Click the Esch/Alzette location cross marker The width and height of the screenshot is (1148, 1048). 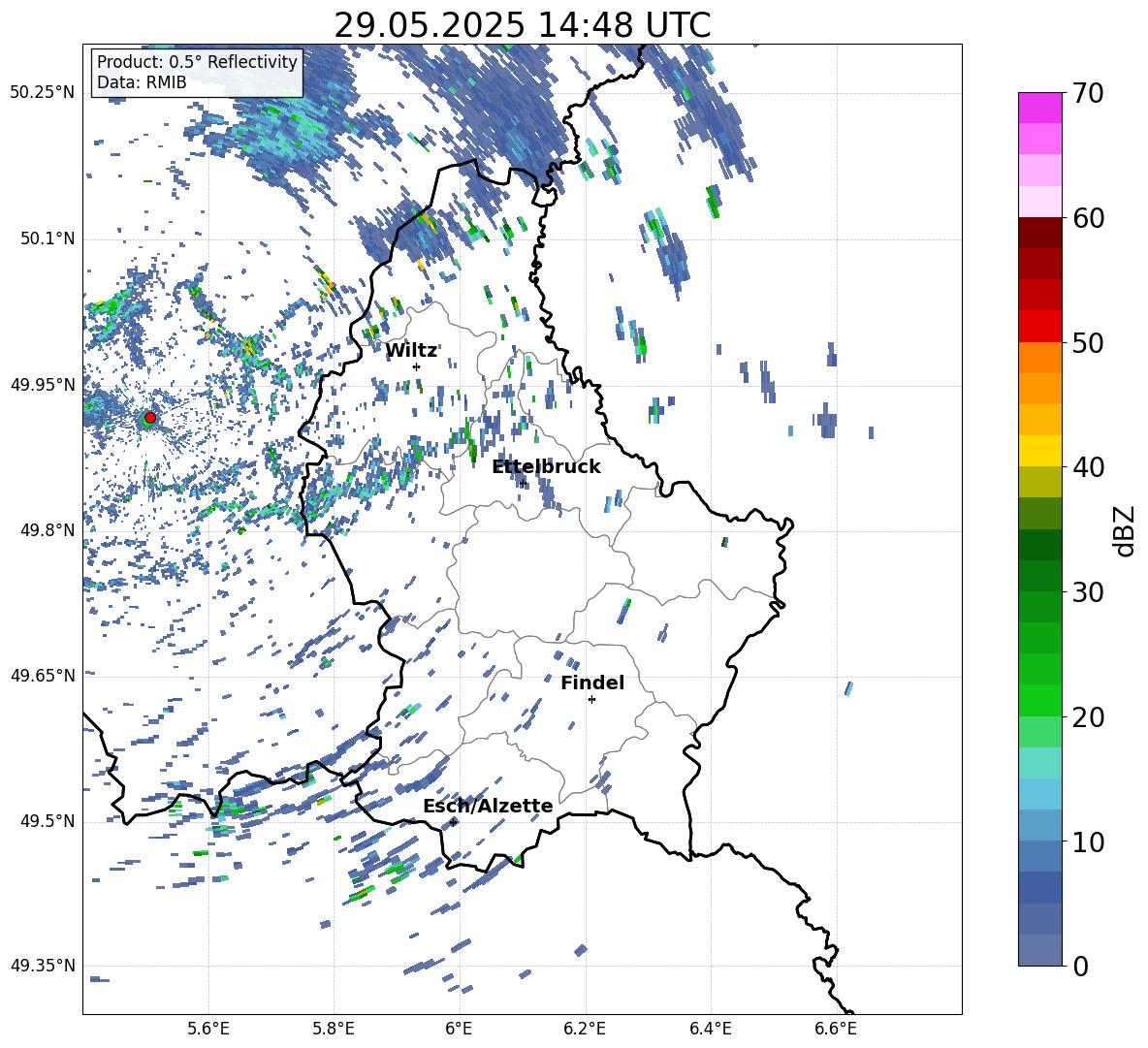[454, 822]
